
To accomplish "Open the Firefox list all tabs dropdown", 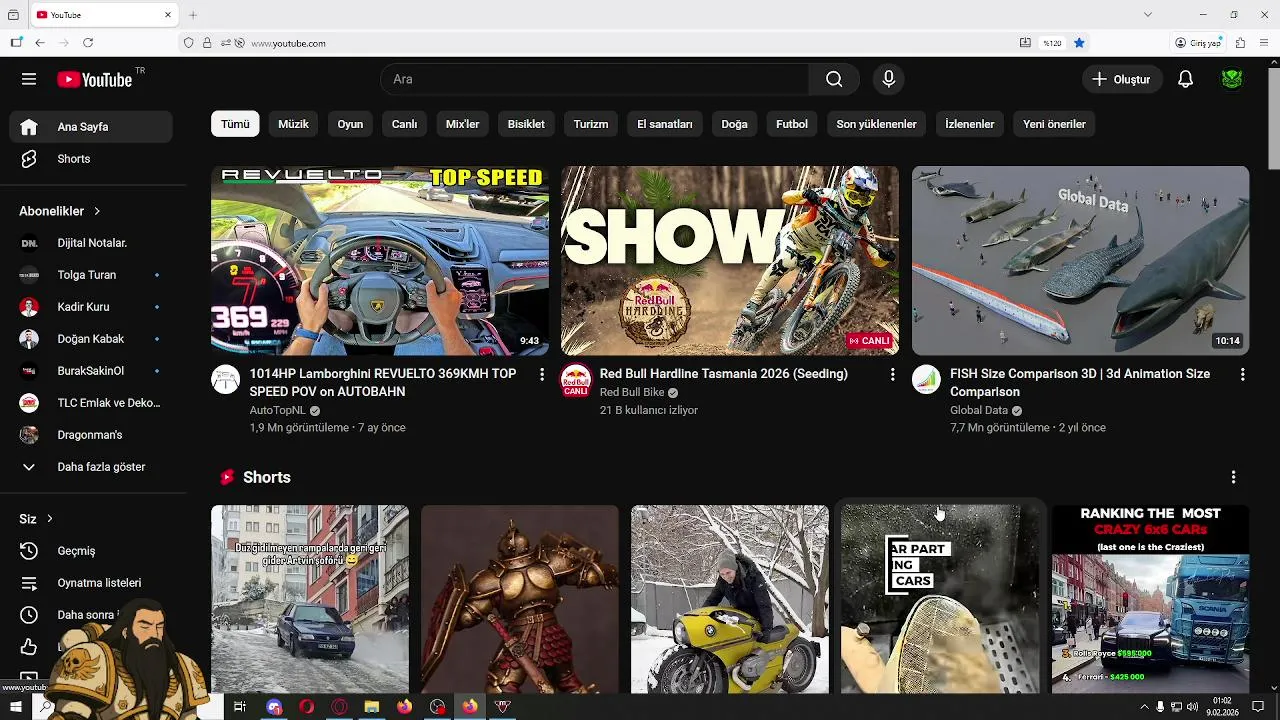I will pos(1148,15).
